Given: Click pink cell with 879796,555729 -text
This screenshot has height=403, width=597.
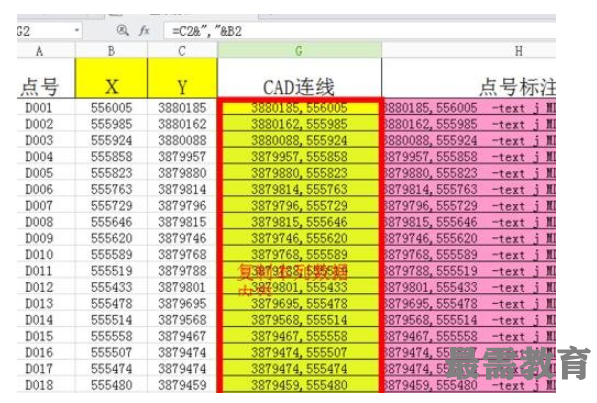Looking at the screenshot, I should point(469,205).
